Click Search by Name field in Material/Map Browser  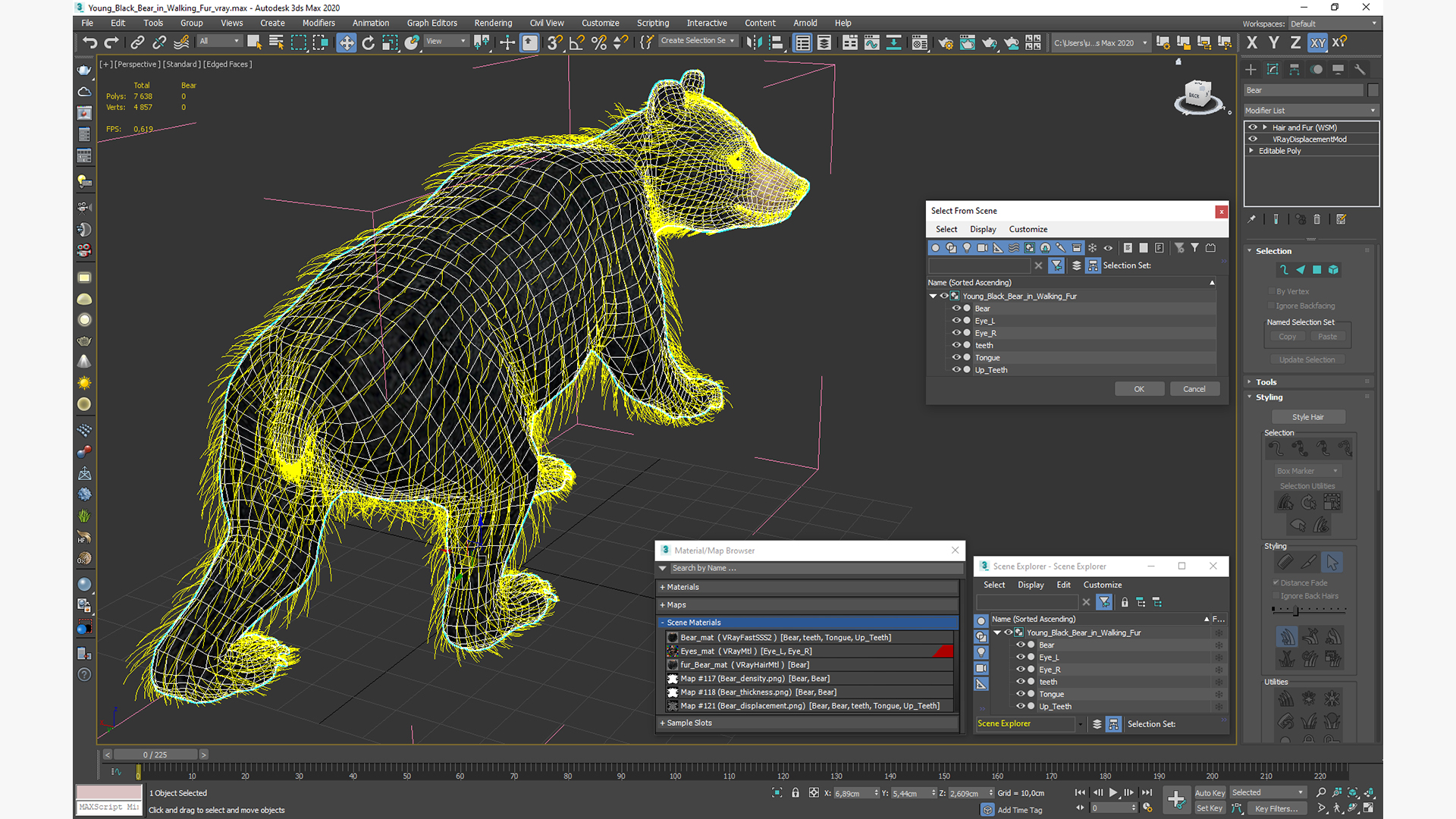tap(815, 568)
